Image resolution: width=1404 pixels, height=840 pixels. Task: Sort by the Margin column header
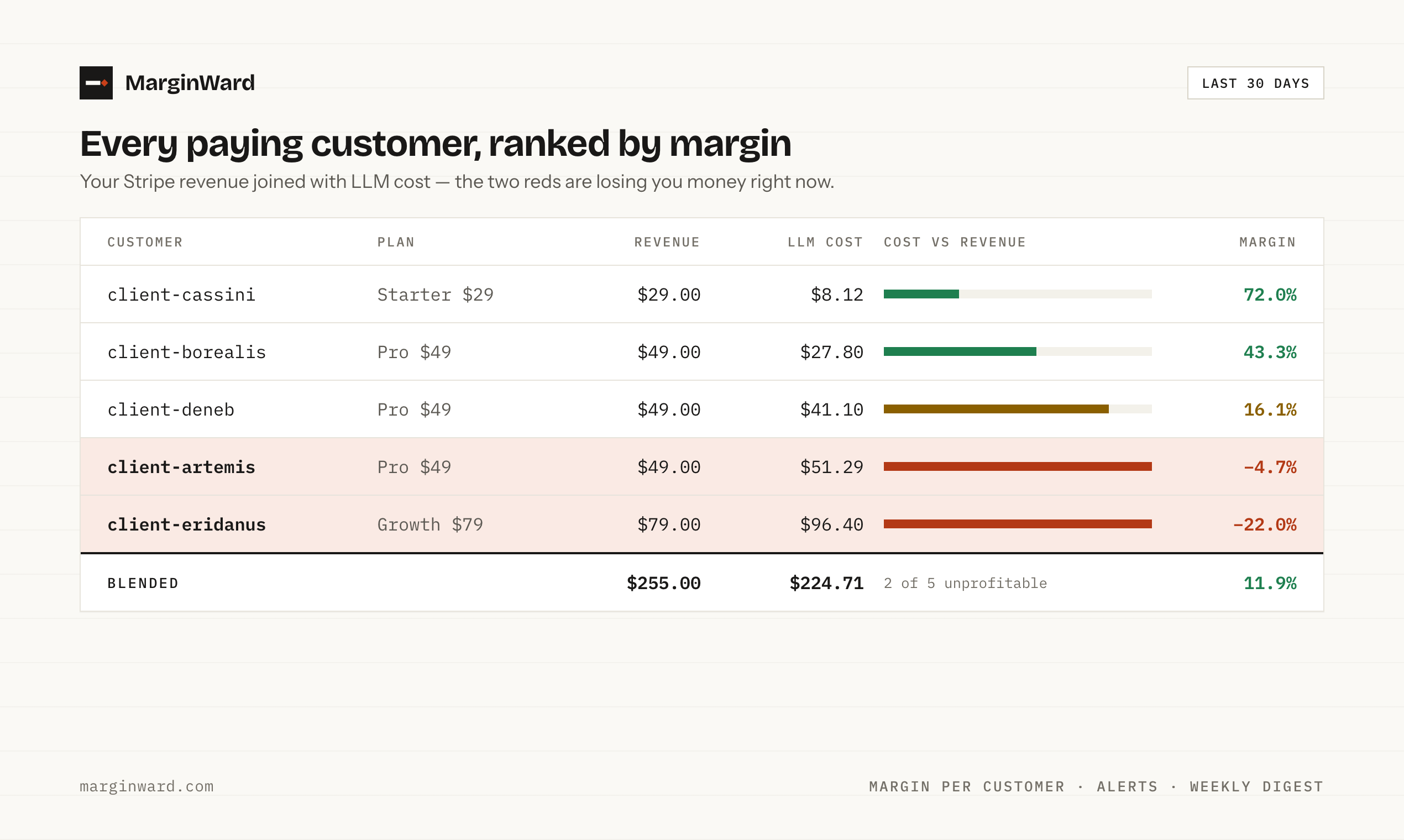coord(1267,242)
